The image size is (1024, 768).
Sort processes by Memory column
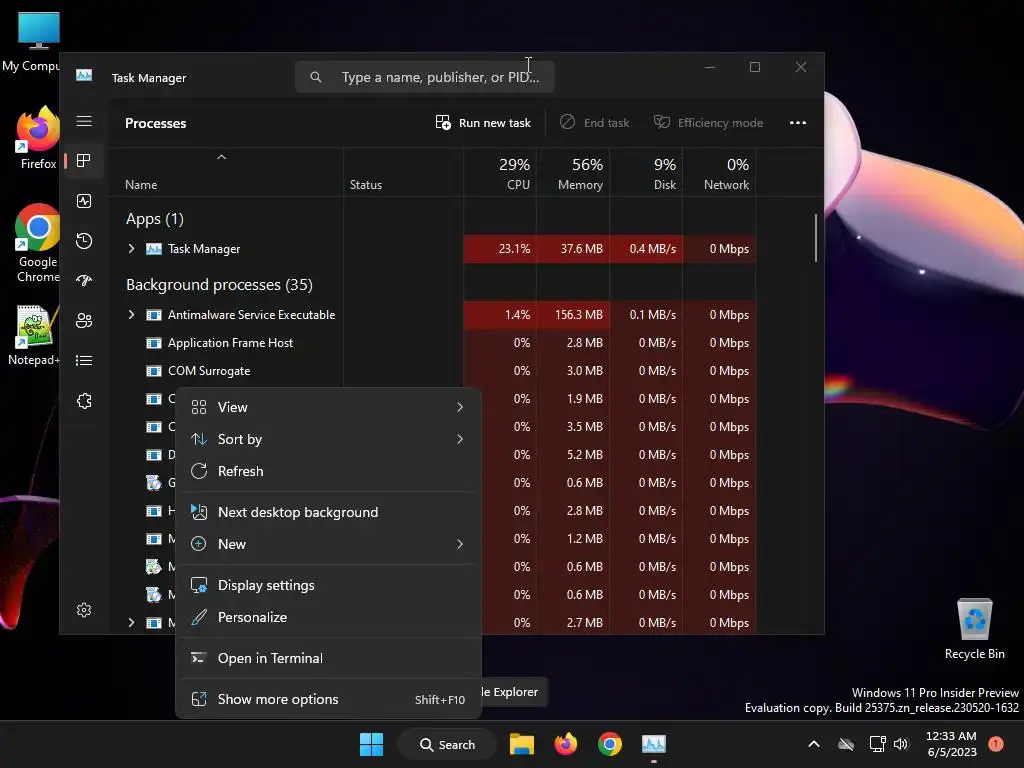point(573,172)
